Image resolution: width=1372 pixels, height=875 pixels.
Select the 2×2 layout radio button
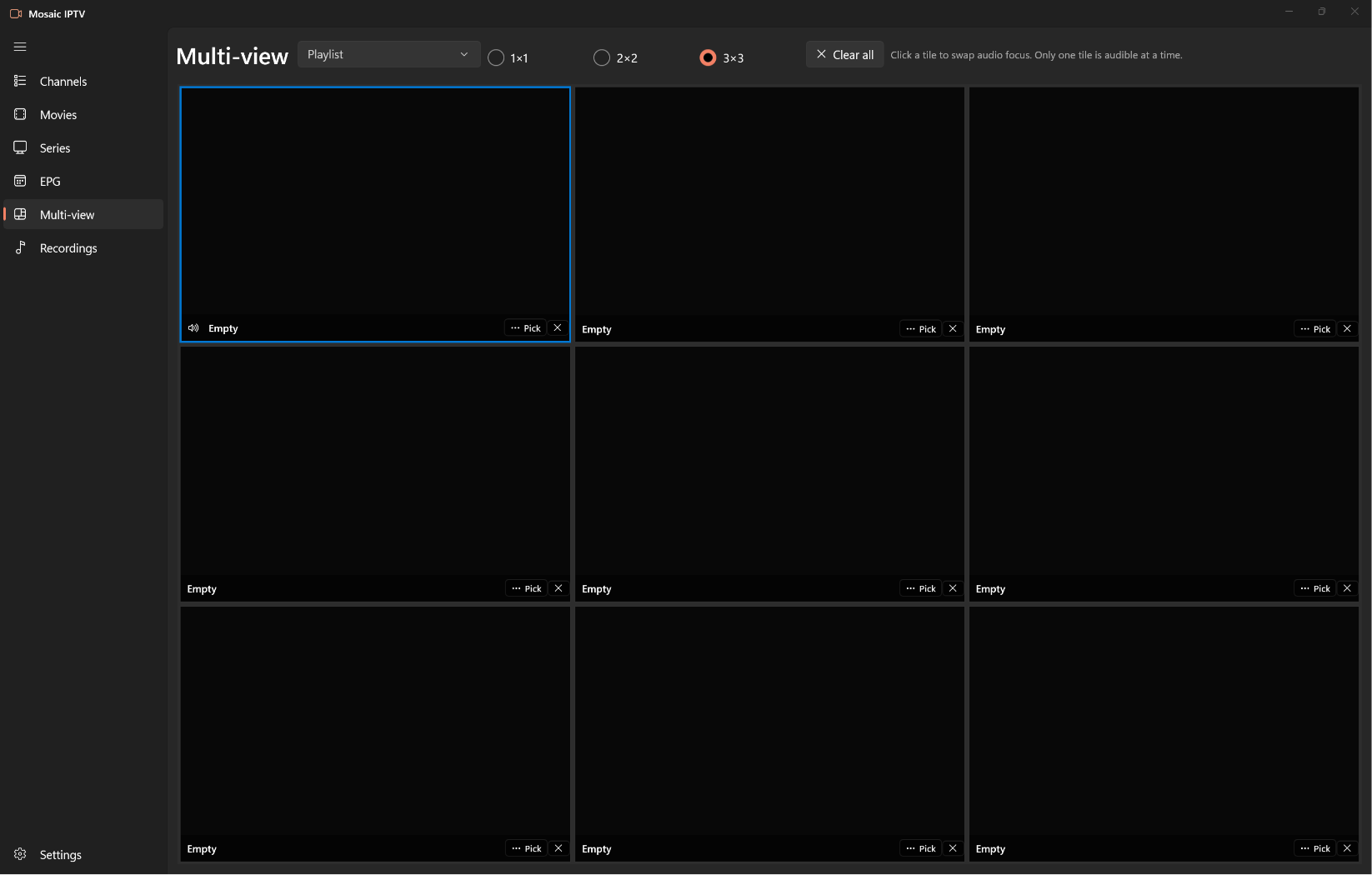(x=615, y=57)
